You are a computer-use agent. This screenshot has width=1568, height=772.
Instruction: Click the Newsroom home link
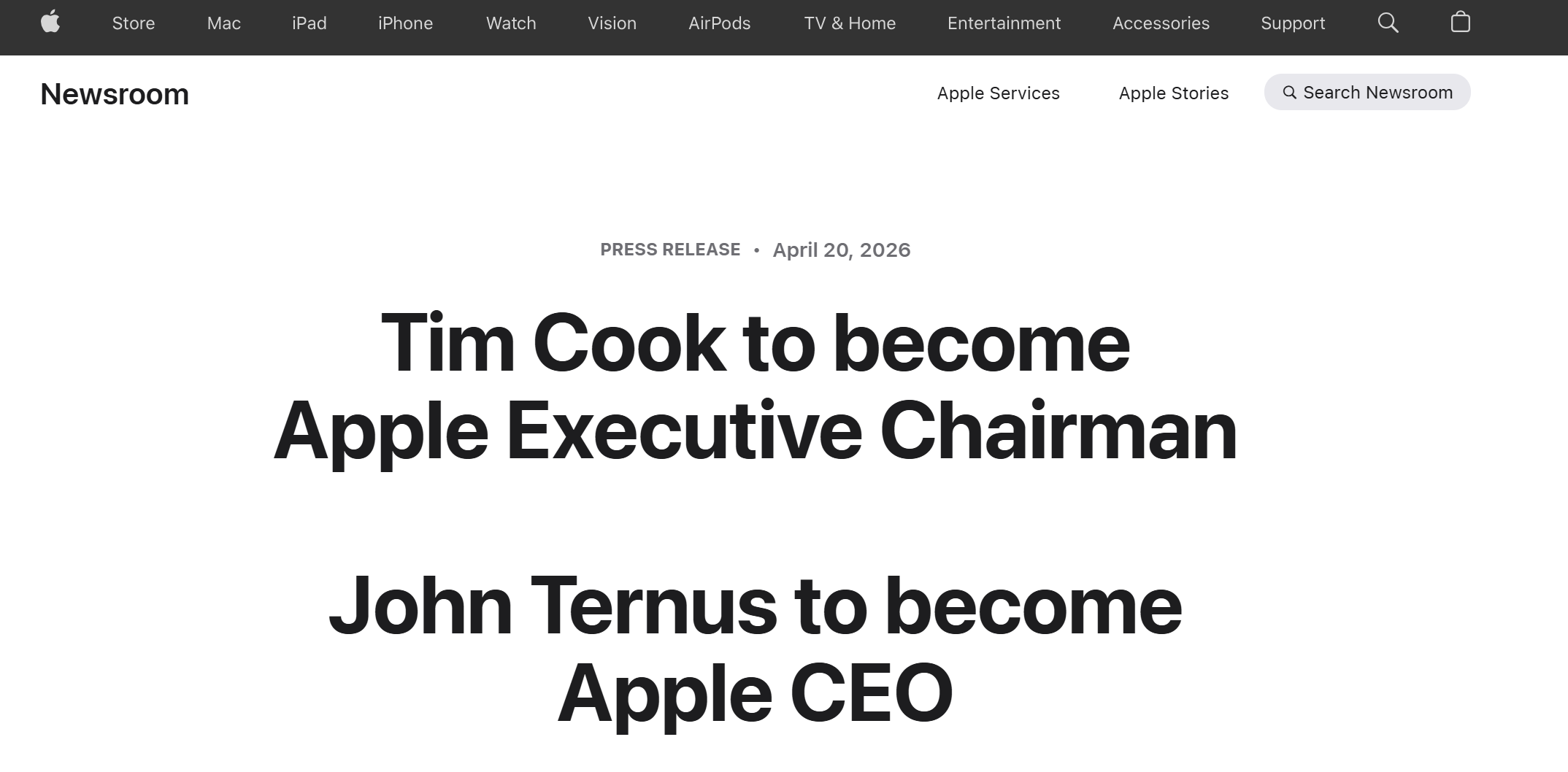pyautogui.click(x=115, y=93)
